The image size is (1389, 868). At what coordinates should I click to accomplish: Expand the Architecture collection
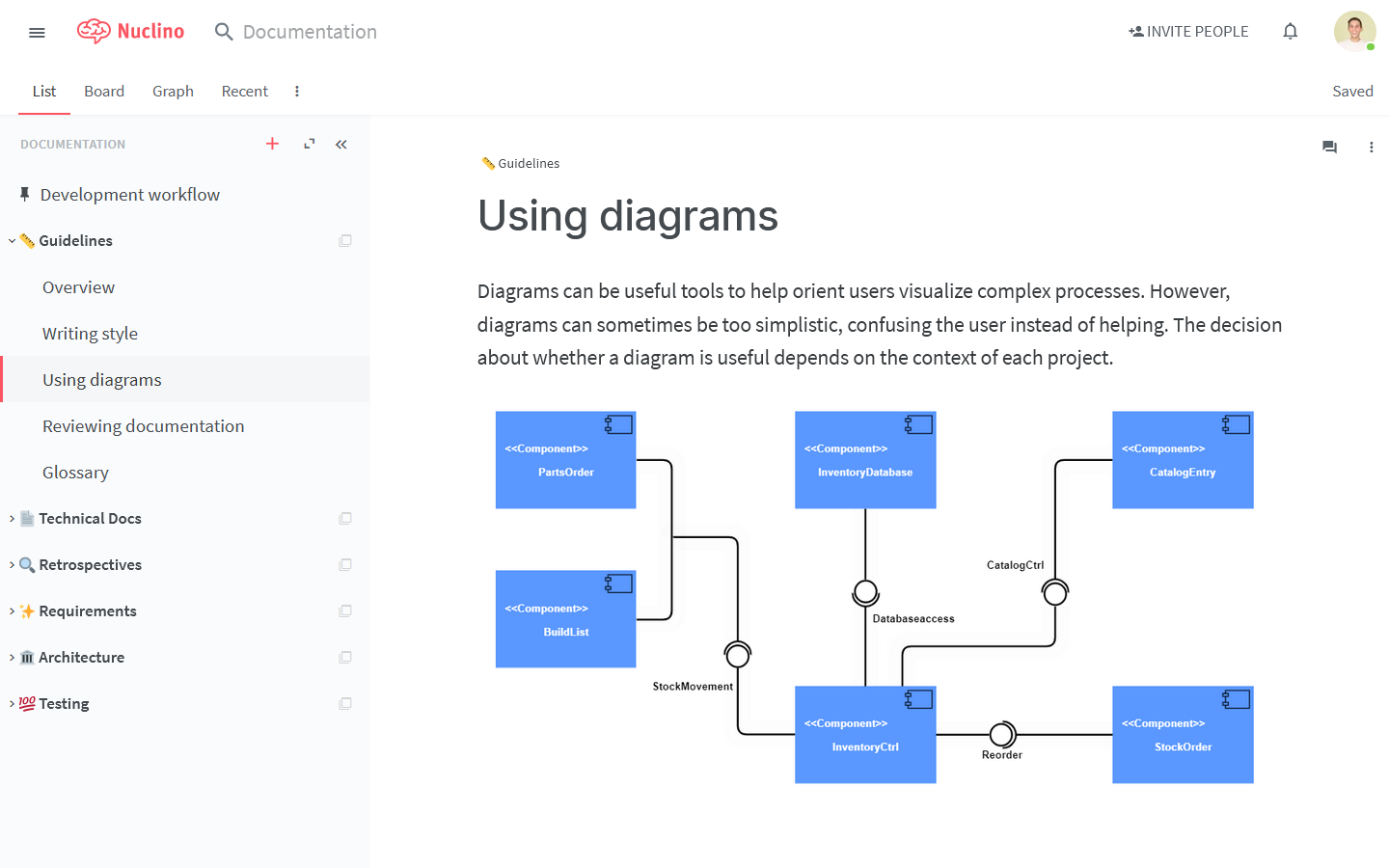pos(12,658)
